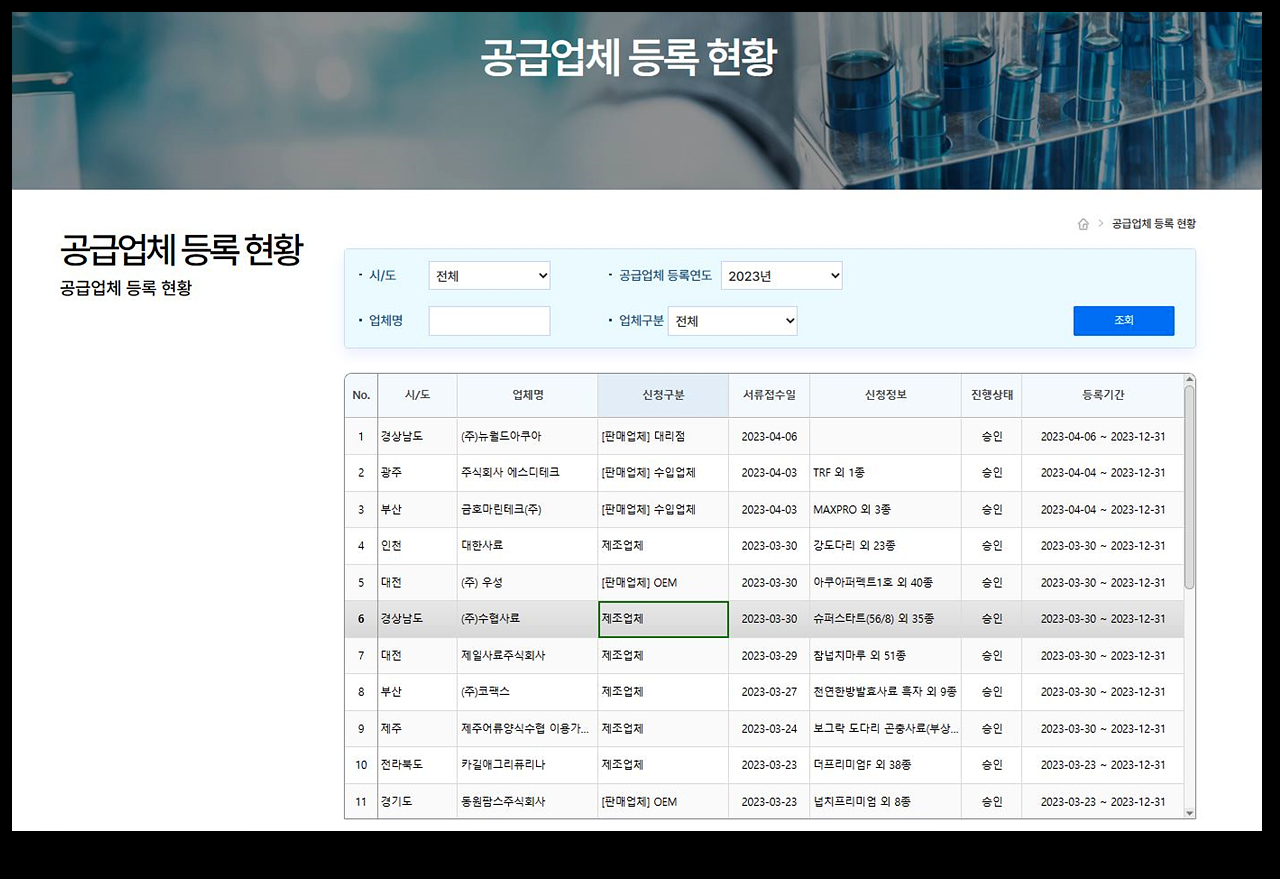This screenshot has width=1280, height=879.
Task: Open the 공급업체 등록연도 2023년 dropdown
Action: pos(781,276)
